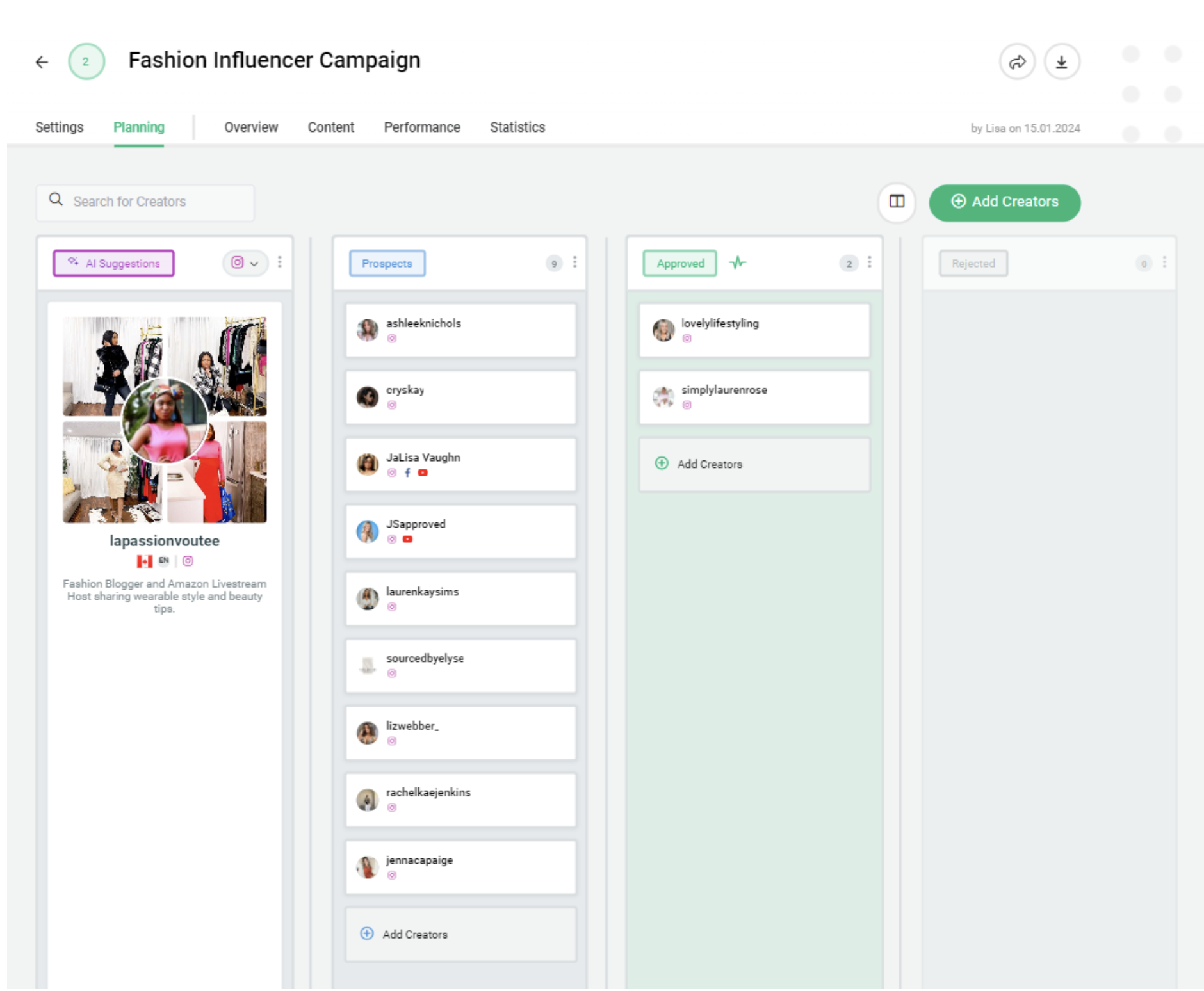The width and height of the screenshot is (1204, 991).
Task: Click the green Add Creators button
Action: [1004, 202]
